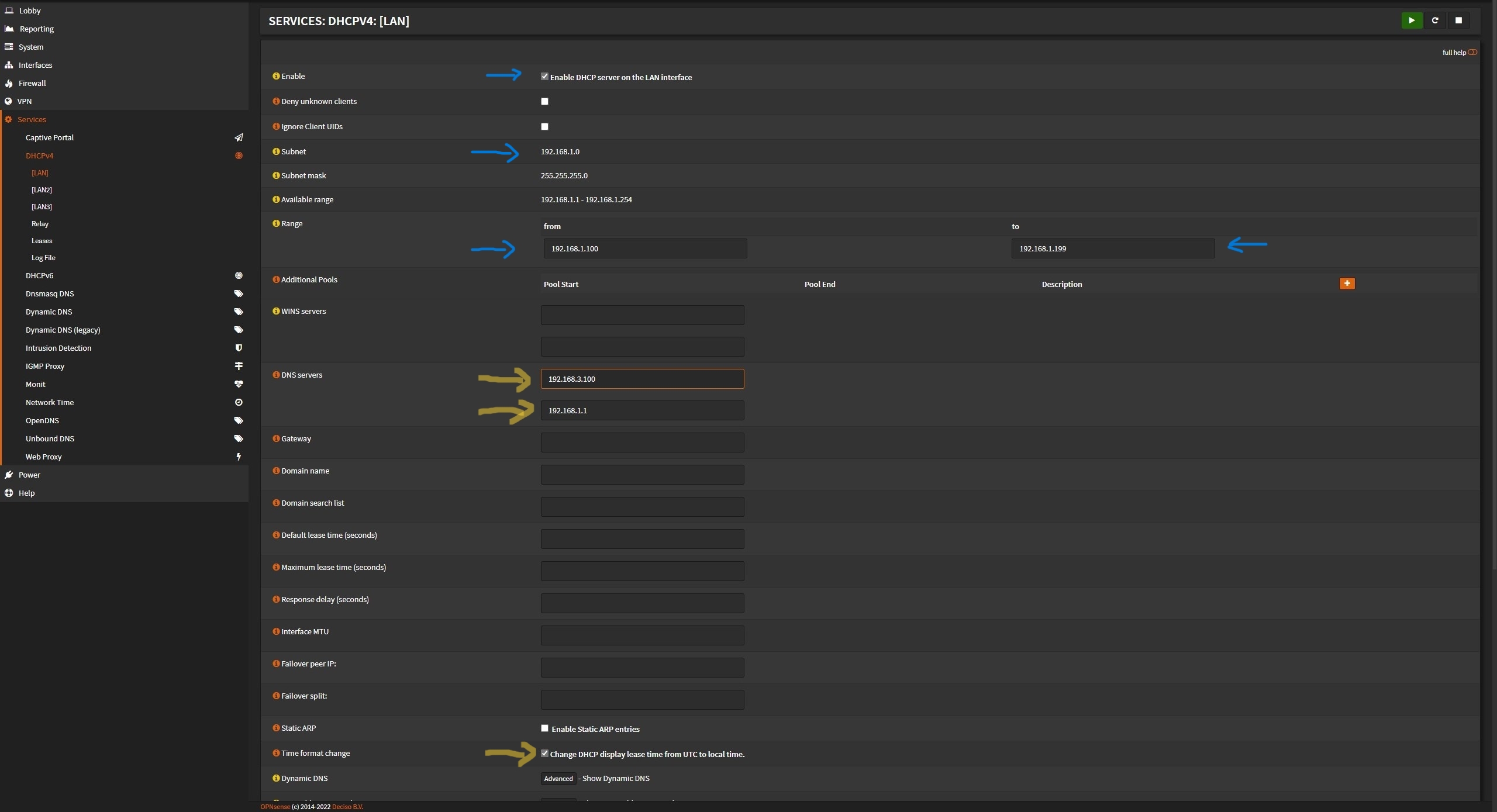1497x812 pixels.
Task: Toggle the full help switch
Action: (1472, 53)
